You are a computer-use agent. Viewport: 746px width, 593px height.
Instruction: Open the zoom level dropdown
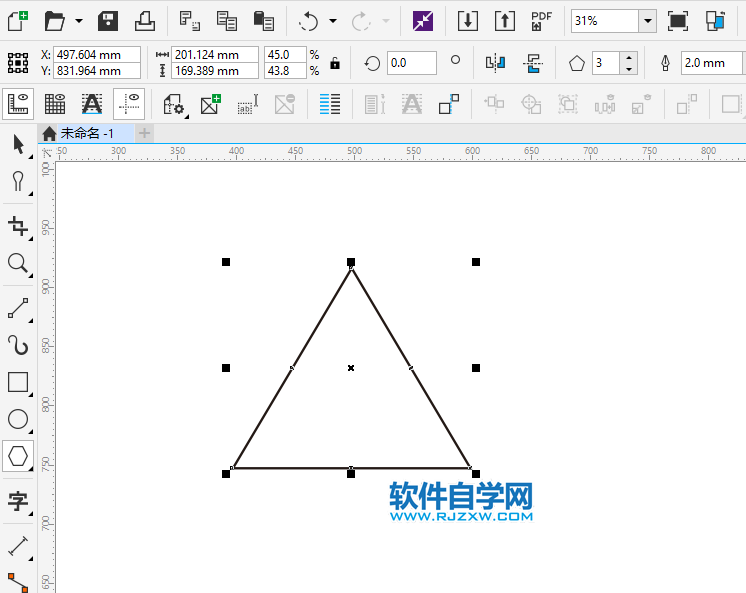click(x=647, y=21)
